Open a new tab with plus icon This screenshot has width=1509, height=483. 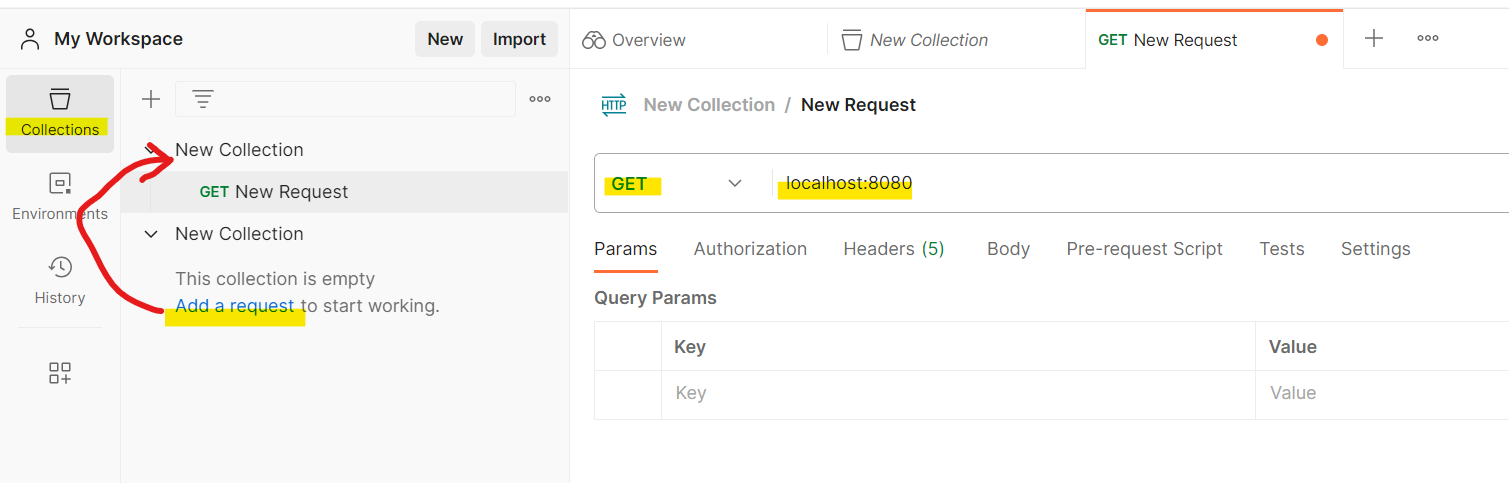click(x=1374, y=39)
